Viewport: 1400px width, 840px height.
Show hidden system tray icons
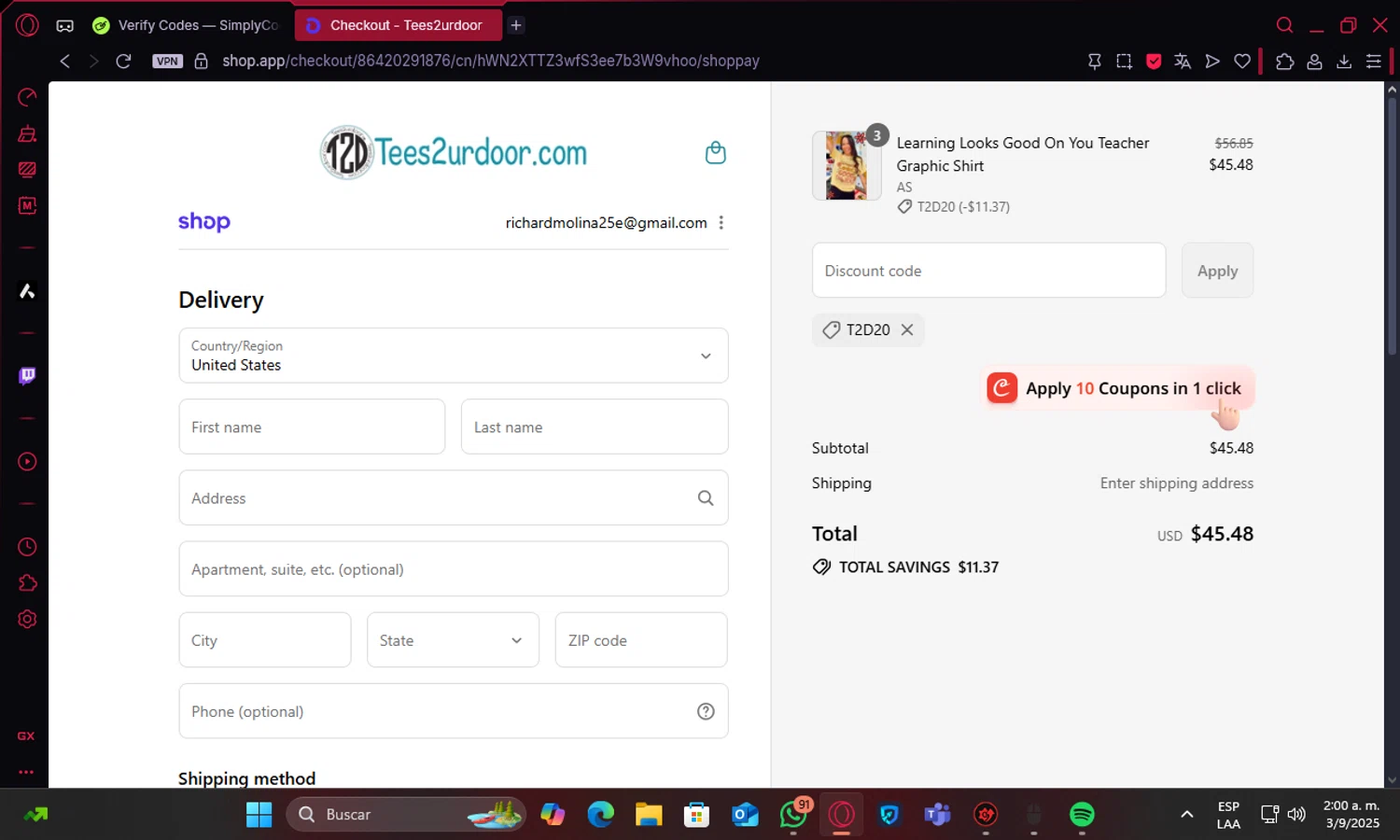[1186, 814]
